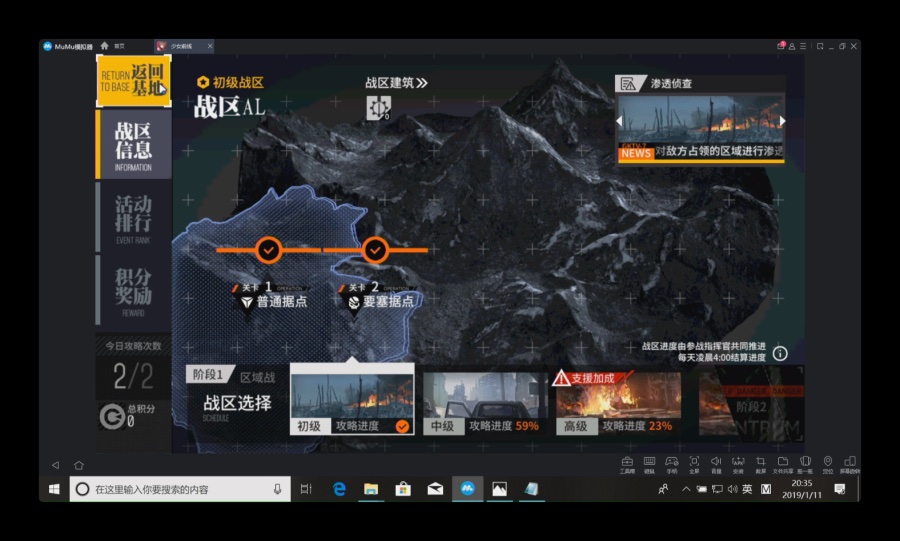Image resolution: width=900 pixels, height=541 pixels.
Task: Open the MuMu 工具箱 toolbox
Action: point(627,464)
